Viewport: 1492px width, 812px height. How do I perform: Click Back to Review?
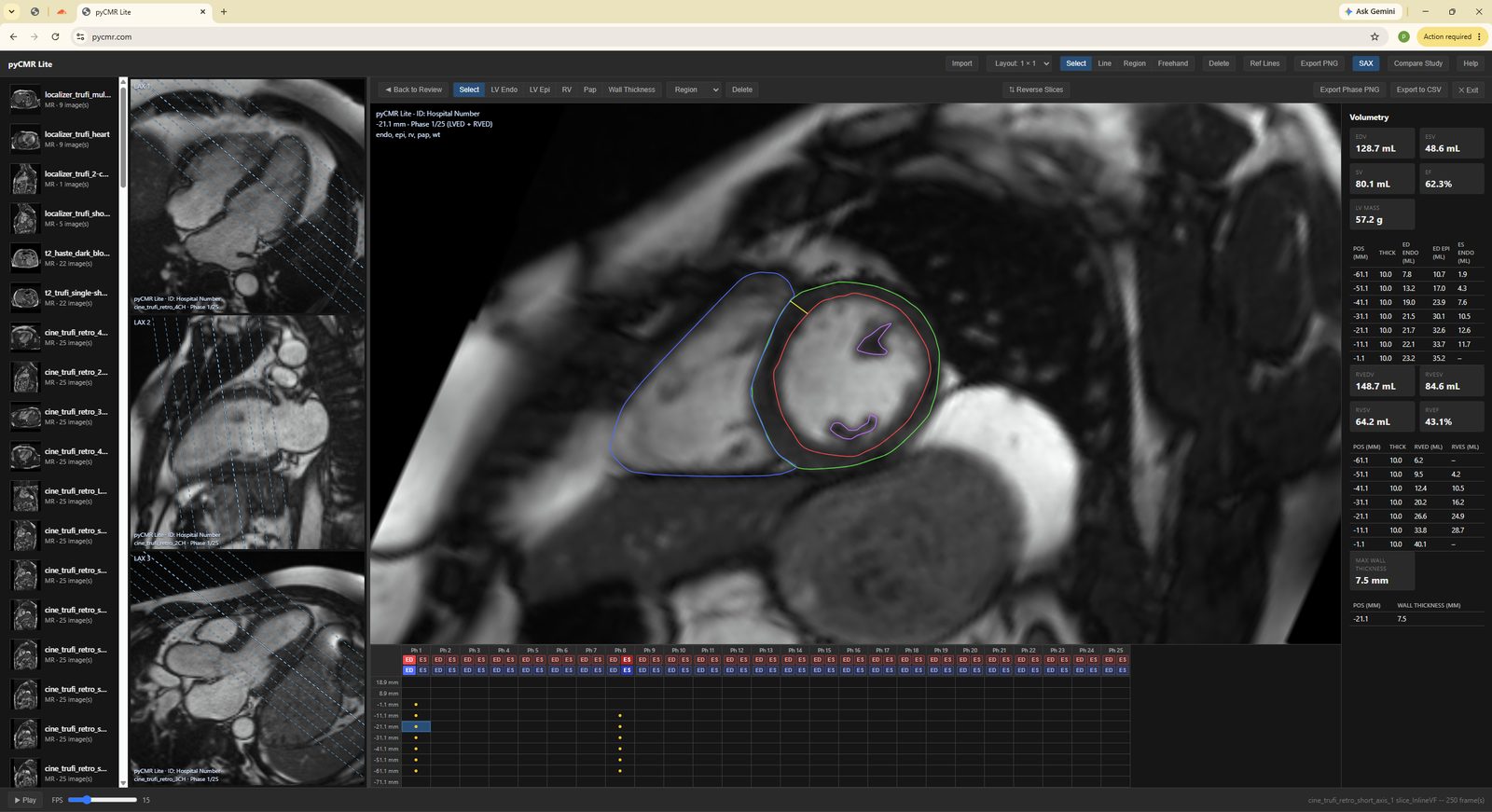[414, 89]
